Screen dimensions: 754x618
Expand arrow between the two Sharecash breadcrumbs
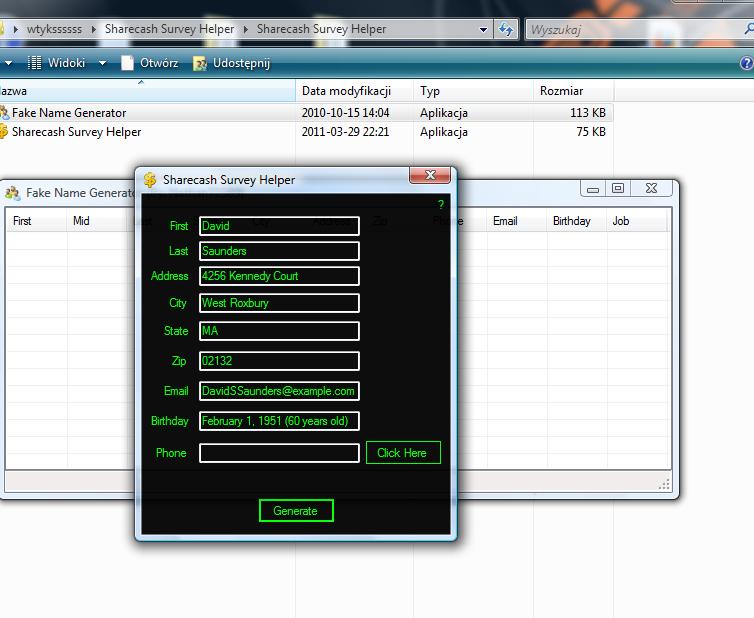click(x=246, y=29)
